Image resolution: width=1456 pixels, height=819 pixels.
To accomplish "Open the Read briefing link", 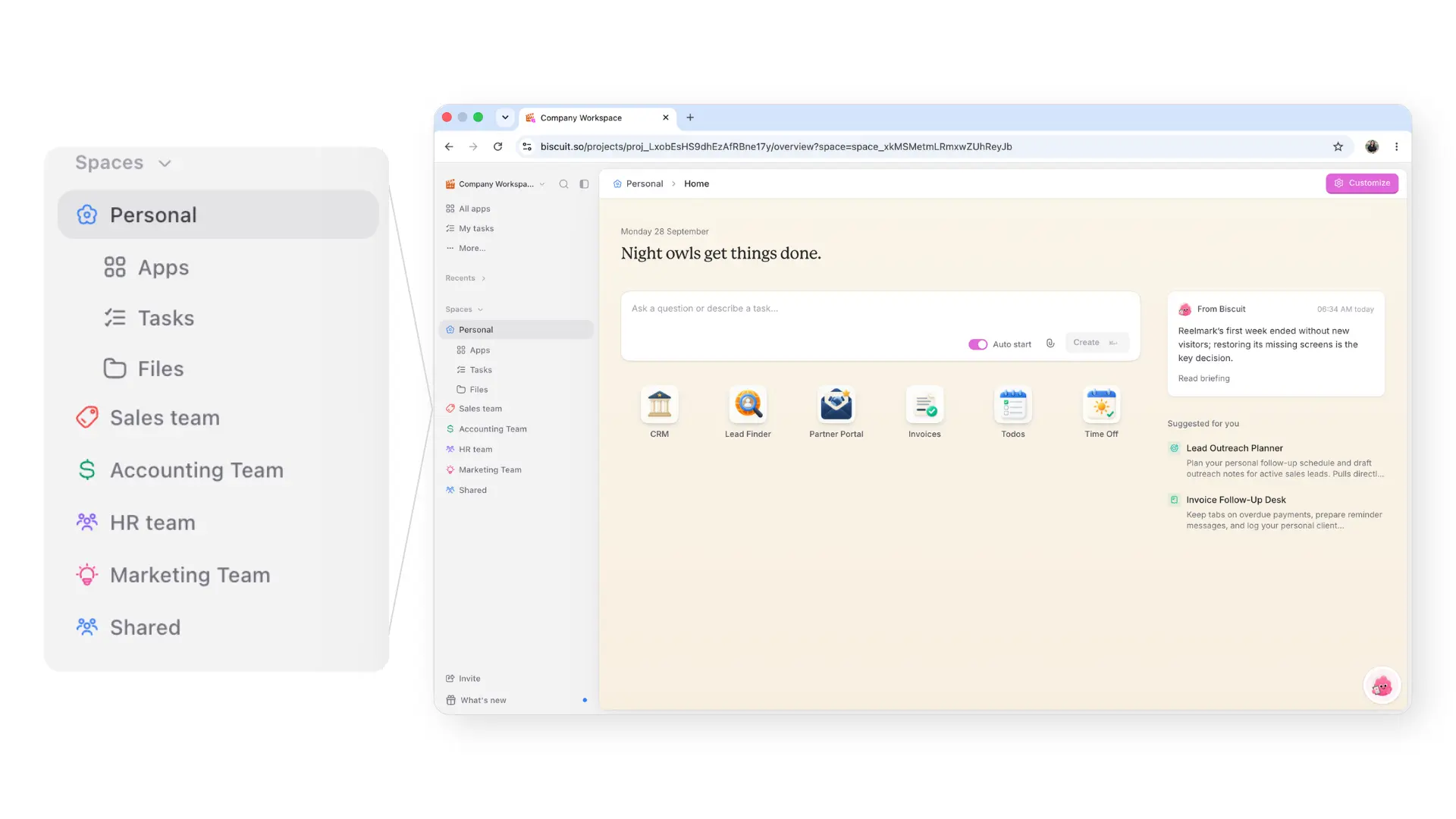I will click(1203, 378).
